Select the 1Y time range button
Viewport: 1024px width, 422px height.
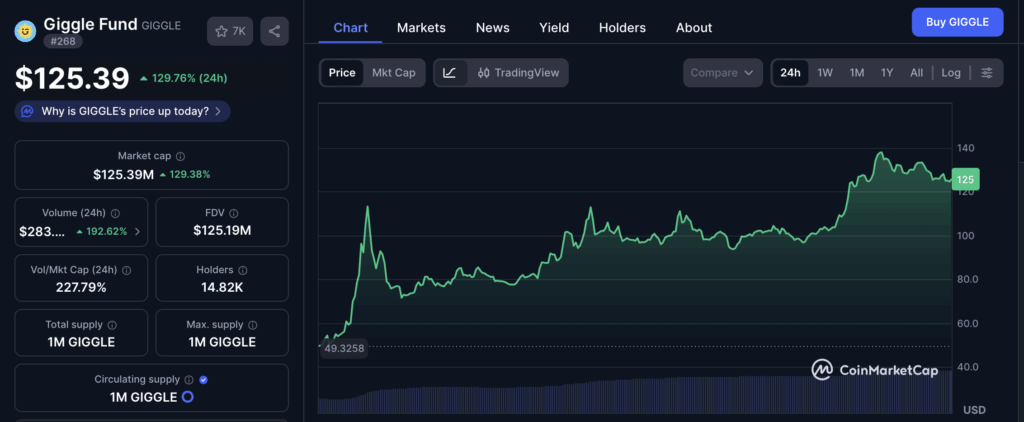pos(887,73)
